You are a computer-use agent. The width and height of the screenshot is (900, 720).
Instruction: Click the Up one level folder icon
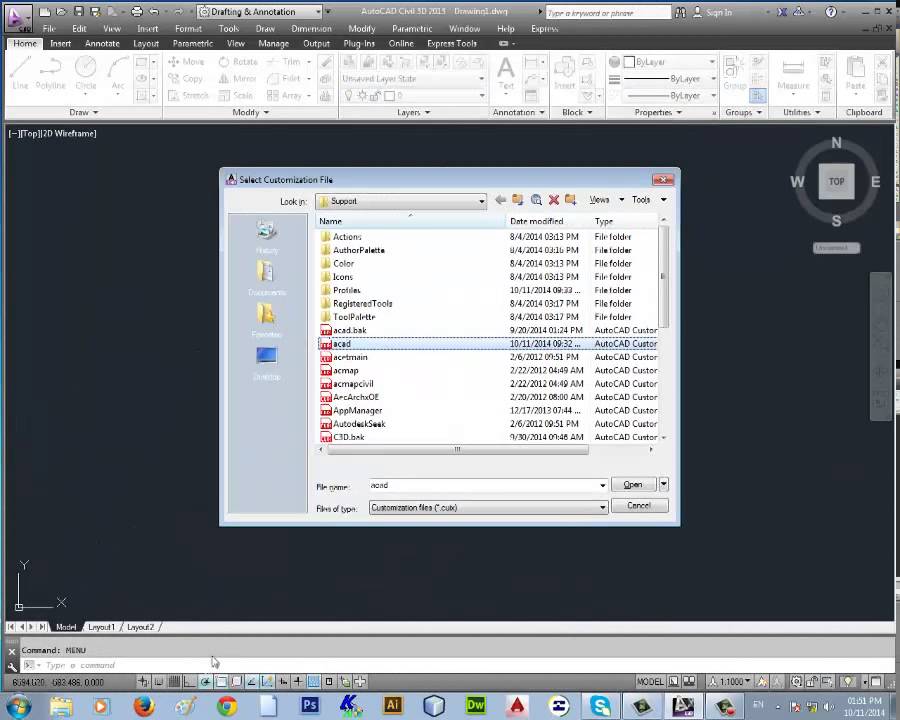pos(518,200)
